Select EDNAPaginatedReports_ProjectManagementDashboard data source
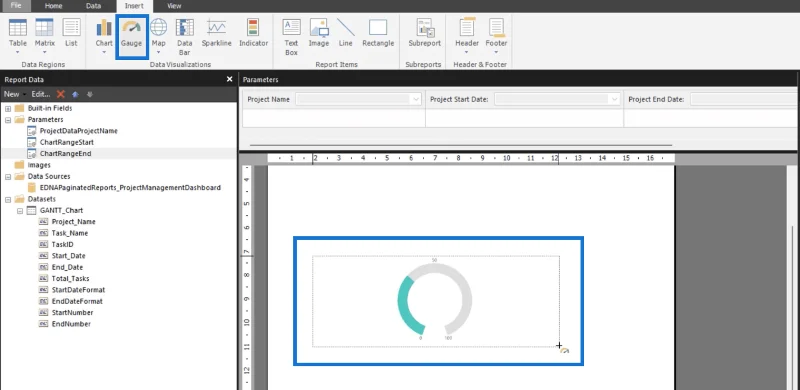 click(130, 187)
